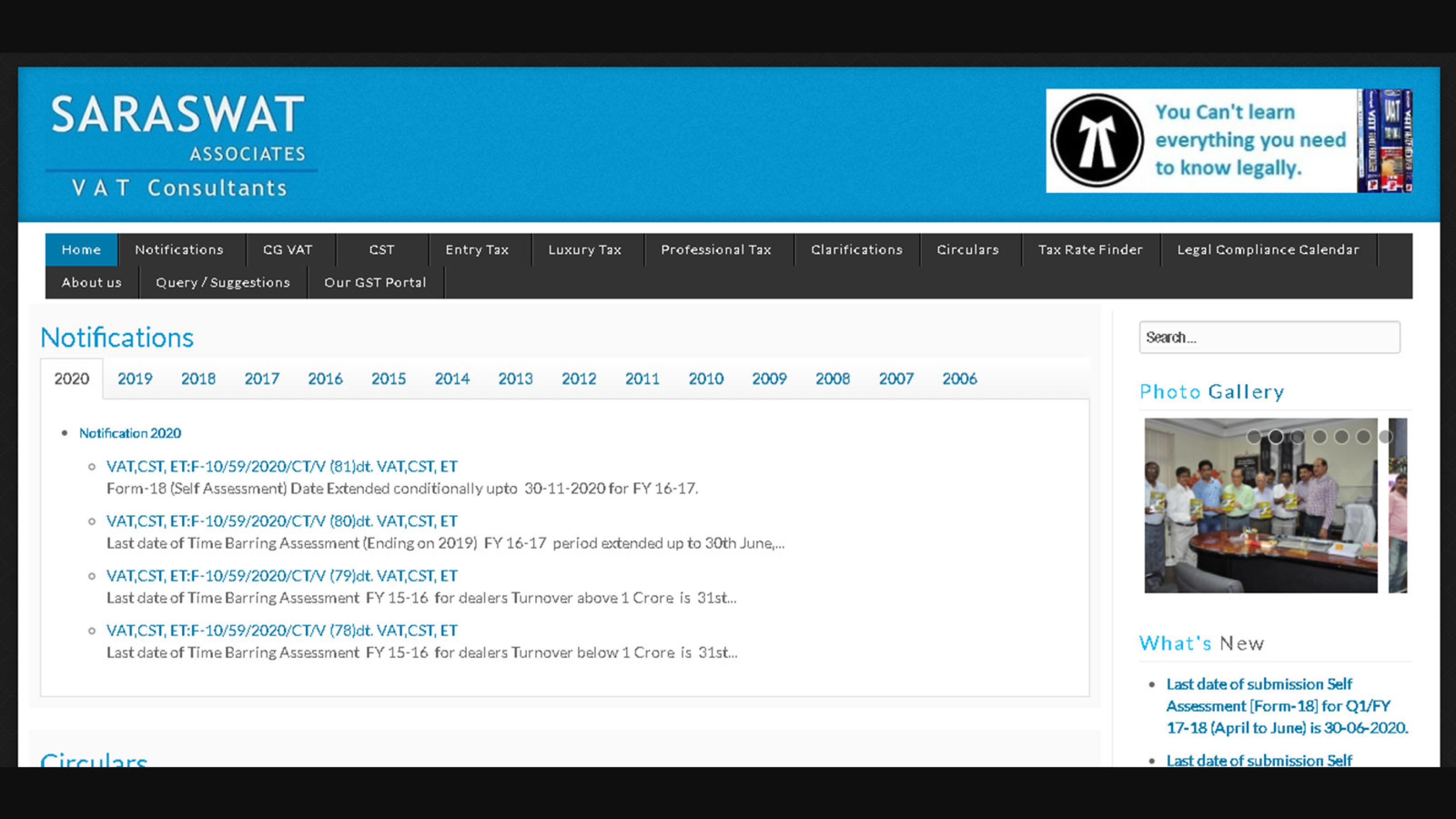Select the first gallery slide dot
Image resolution: width=1456 pixels, height=819 pixels.
1254,437
